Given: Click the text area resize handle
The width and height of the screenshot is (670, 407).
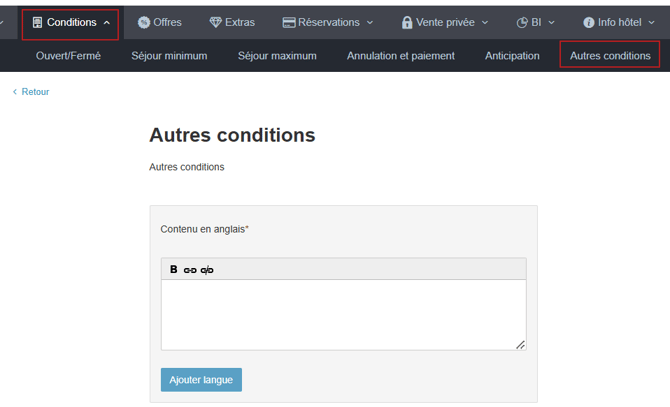Looking at the screenshot, I should 520,345.
